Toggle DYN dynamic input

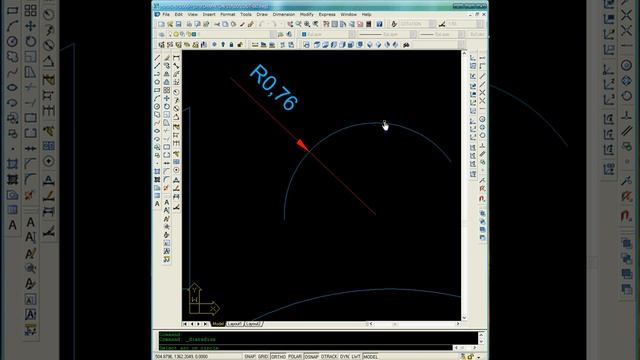coord(344,356)
